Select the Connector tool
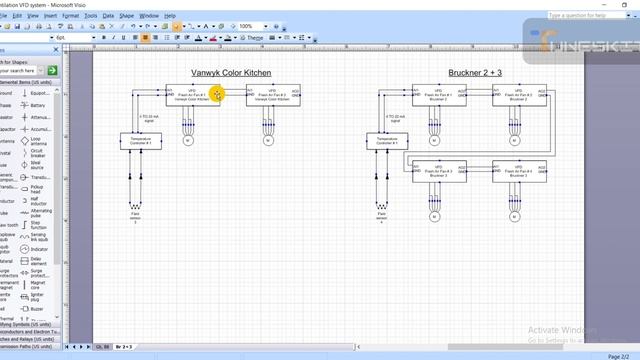Screen dimensions: 640x360 191,27
